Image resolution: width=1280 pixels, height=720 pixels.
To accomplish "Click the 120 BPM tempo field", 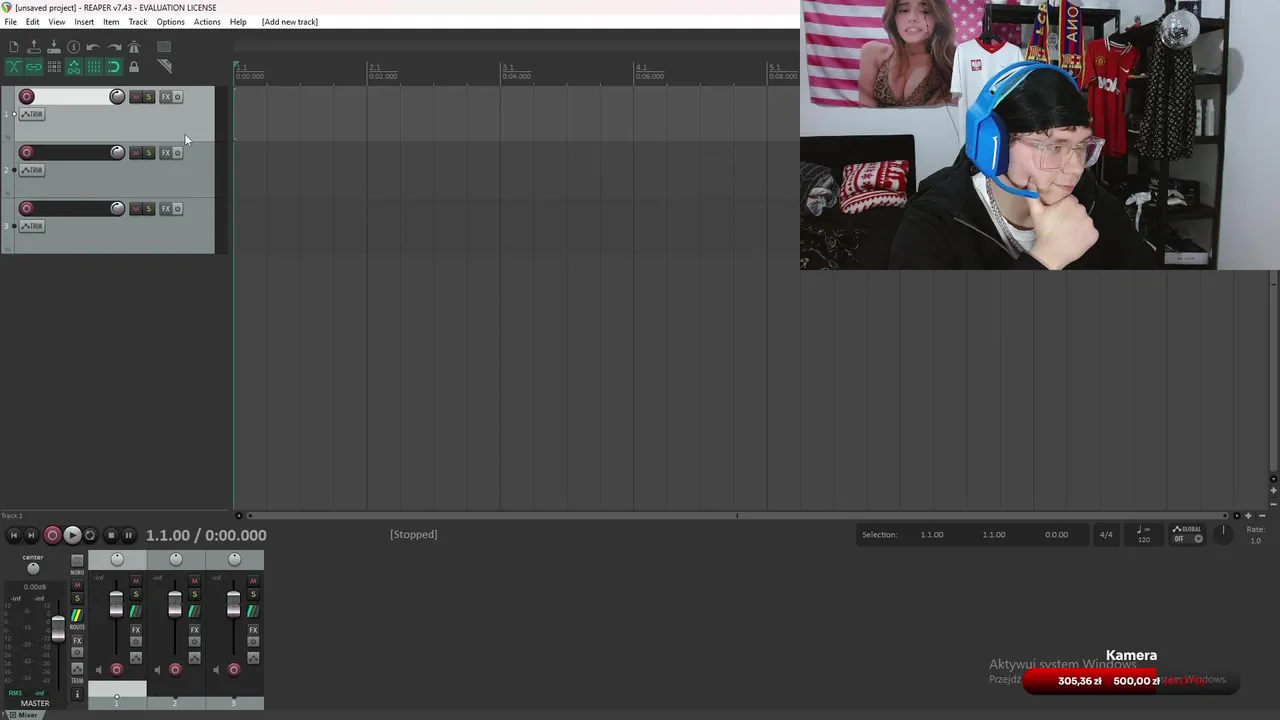I will pos(1144,535).
